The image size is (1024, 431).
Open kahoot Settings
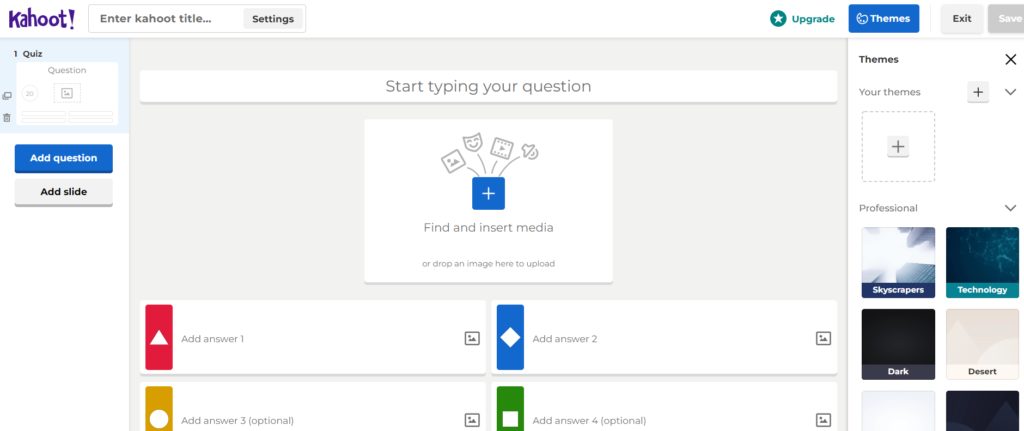[x=273, y=19]
